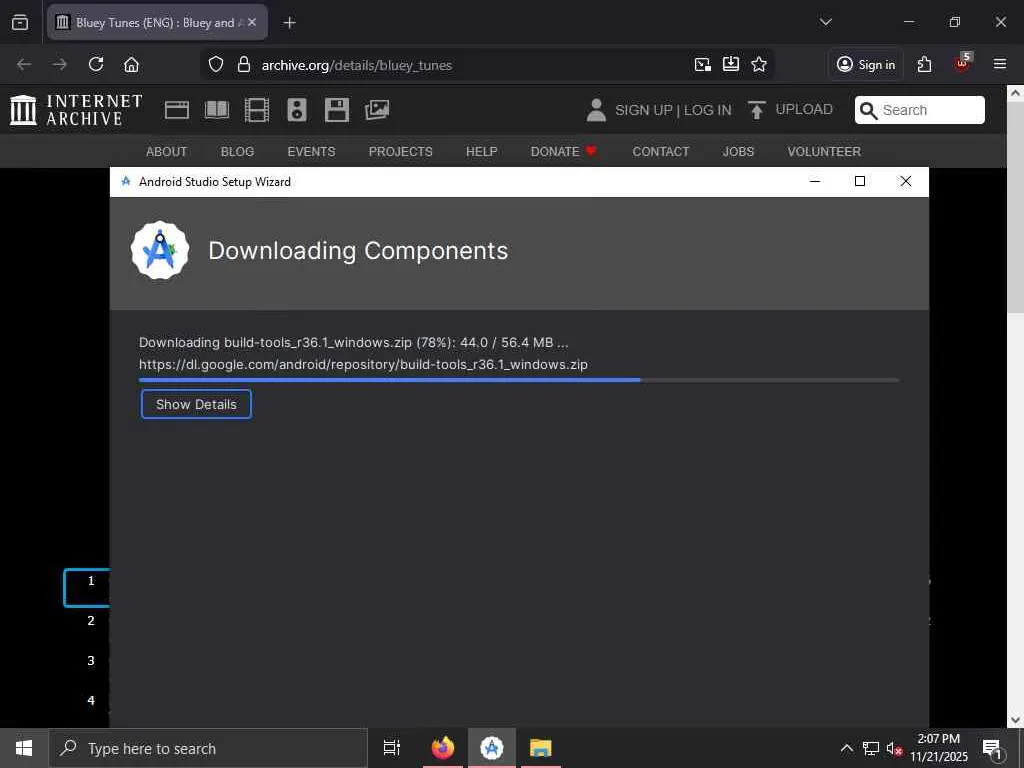Click the muted volume icon in the tray

[894, 748]
